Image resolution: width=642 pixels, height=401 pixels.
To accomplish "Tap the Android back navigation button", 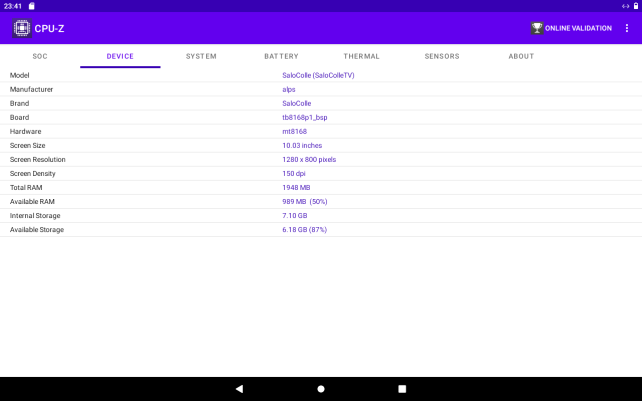I will click(x=240, y=389).
